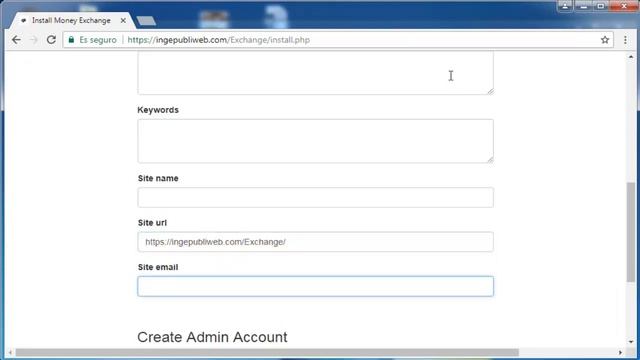Image resolution: width=640 pixels, height=360 pixels.
Task: Click the Keywords field resize handle
Action: click(490, 159)
